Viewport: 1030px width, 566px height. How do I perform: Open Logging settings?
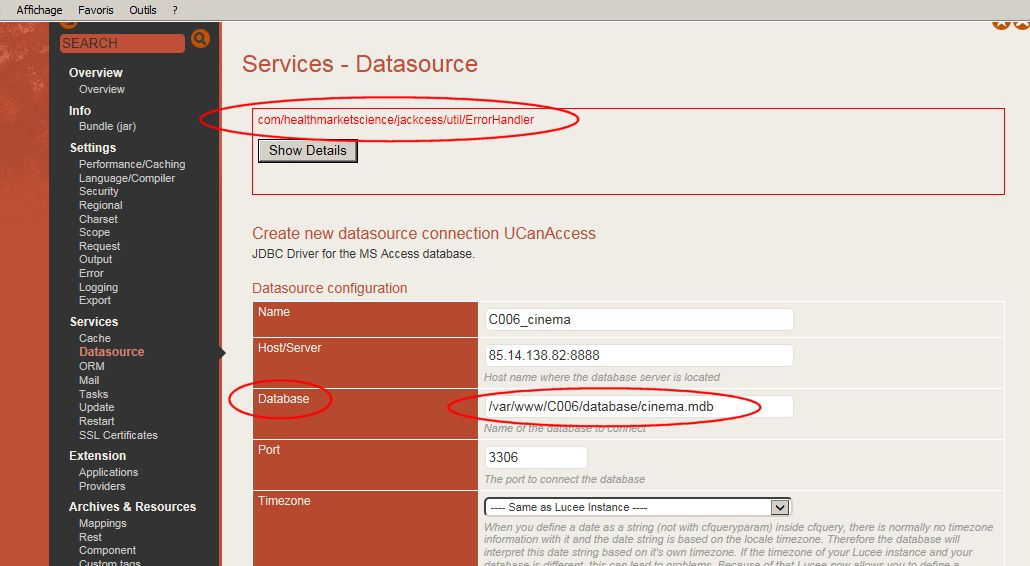tap(99, 287)
